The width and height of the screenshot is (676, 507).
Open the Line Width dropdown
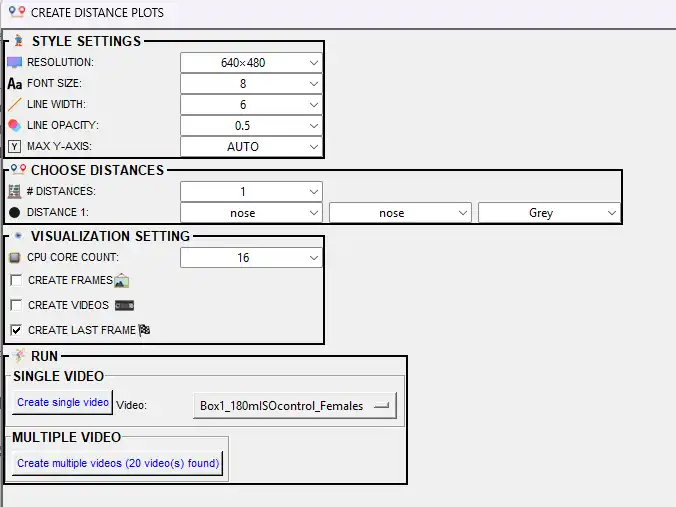coord(251,105)
